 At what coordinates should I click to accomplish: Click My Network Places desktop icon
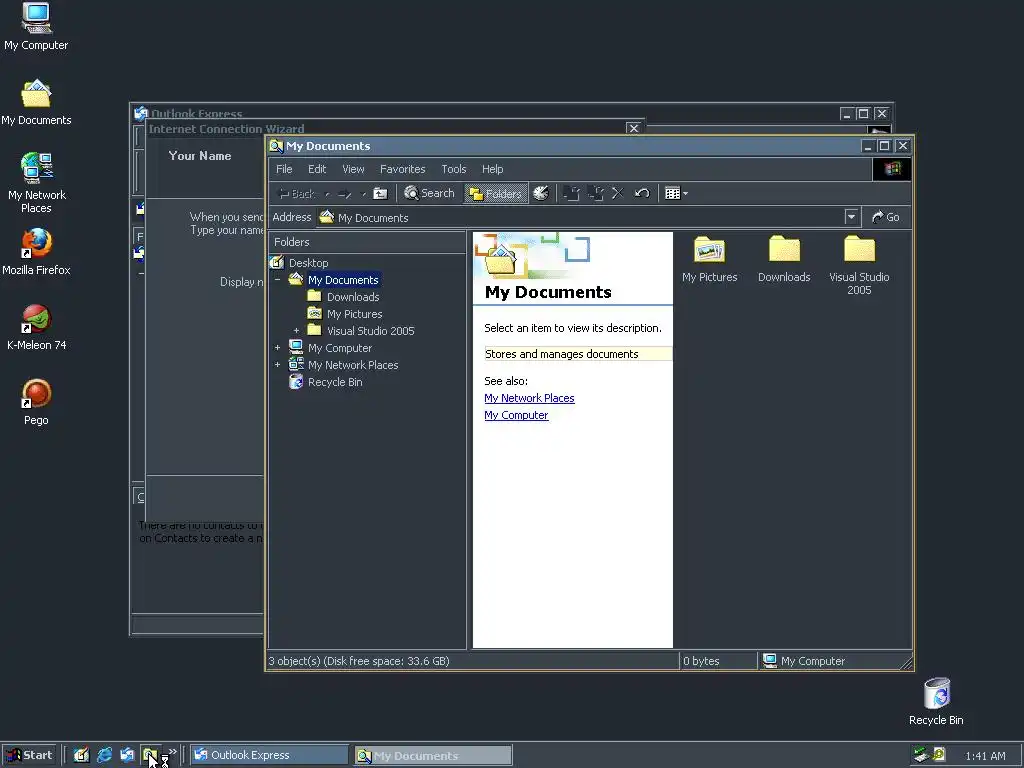click(36, 183)
